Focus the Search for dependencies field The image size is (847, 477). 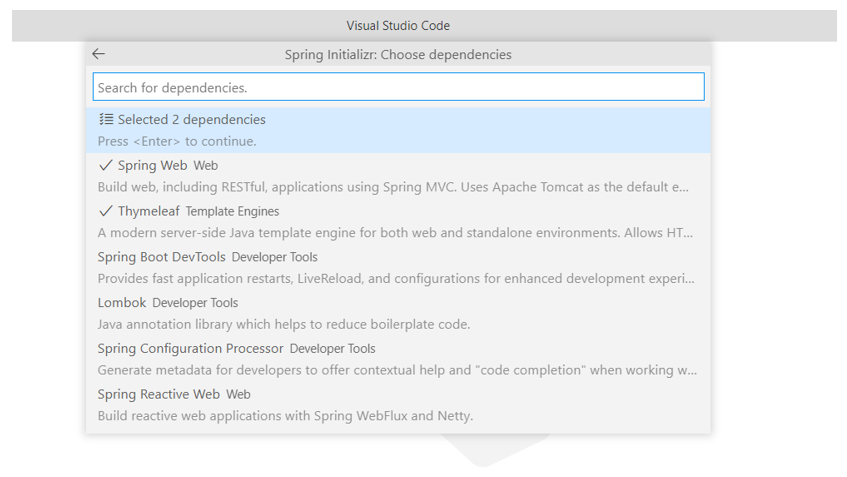coord(399,87)
